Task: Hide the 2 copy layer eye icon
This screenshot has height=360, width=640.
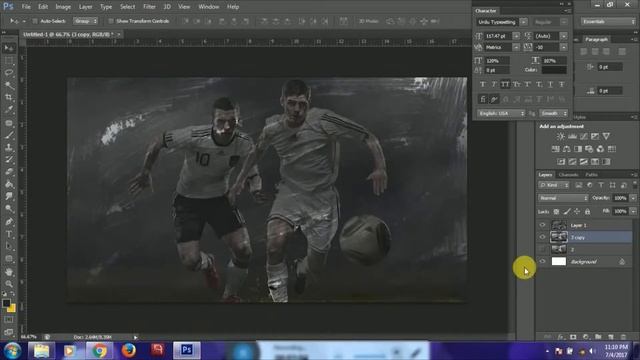Action: (x=542, y=237)
